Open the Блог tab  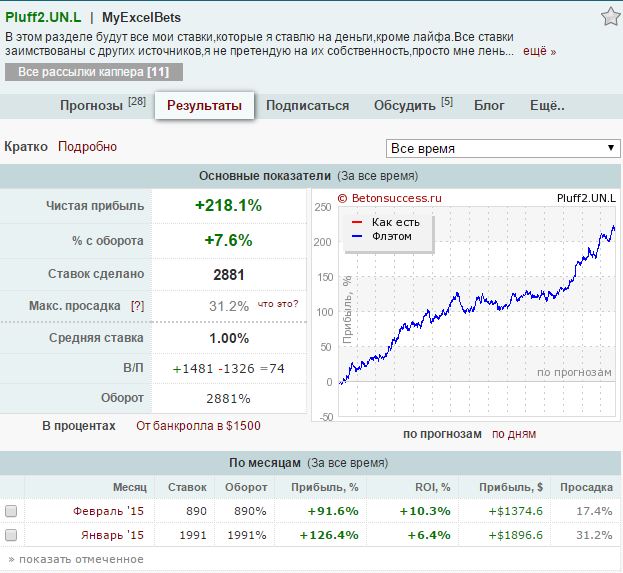(489, 105)
